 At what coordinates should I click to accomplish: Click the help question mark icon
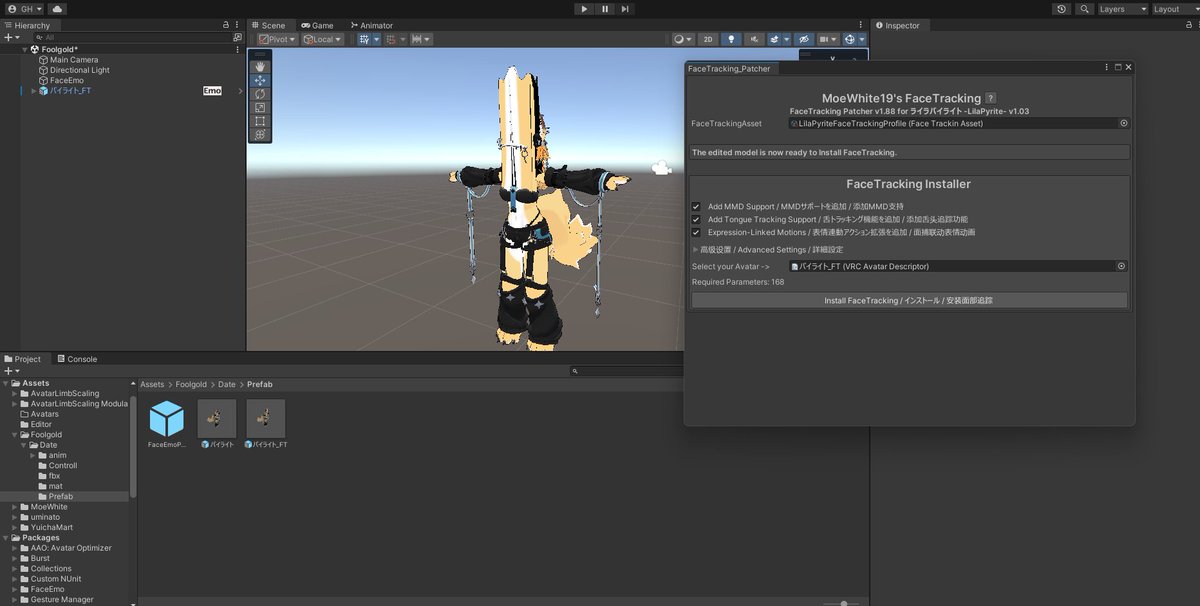[991, 98]
